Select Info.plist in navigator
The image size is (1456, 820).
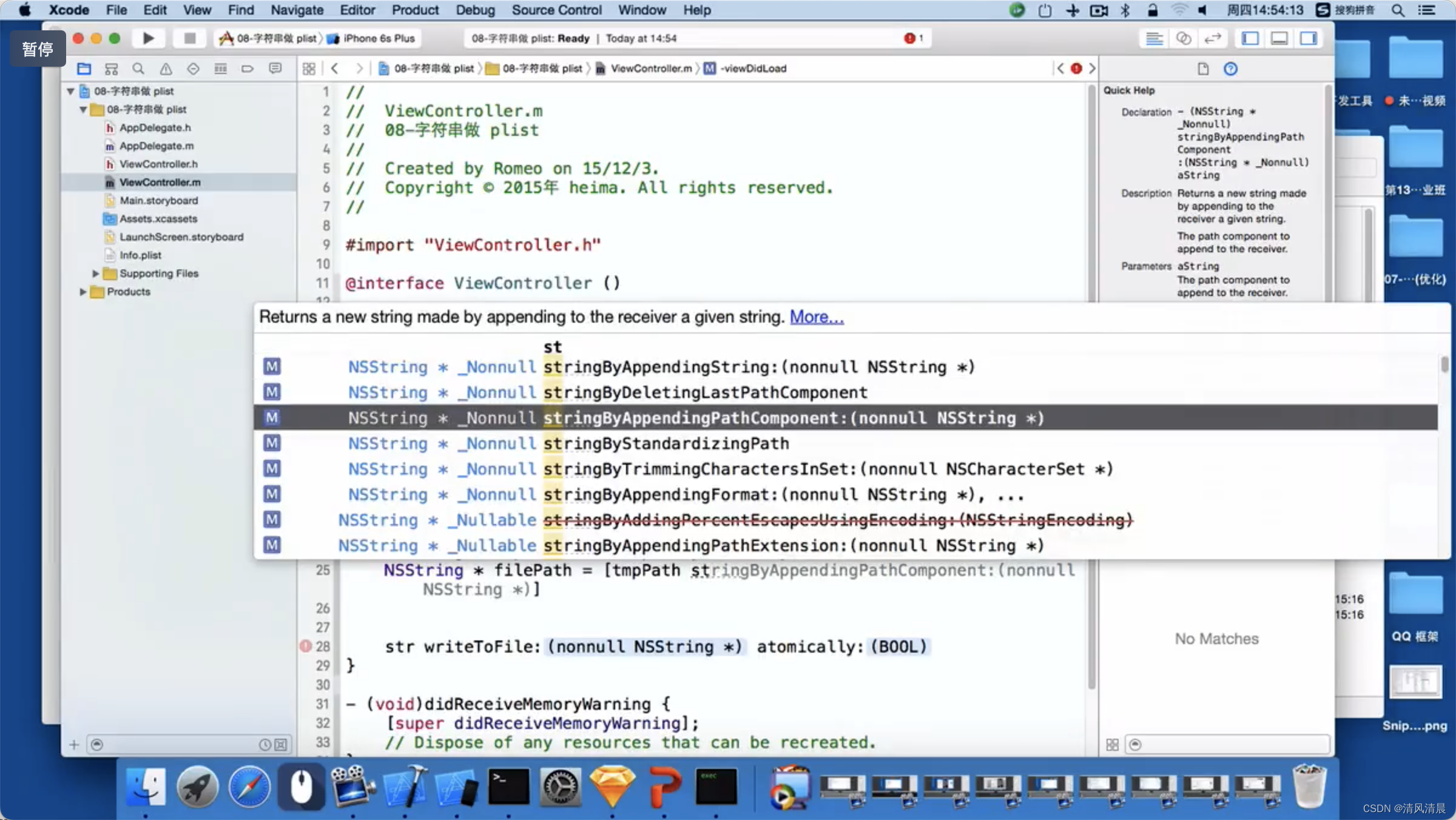(x=140, y=255)
